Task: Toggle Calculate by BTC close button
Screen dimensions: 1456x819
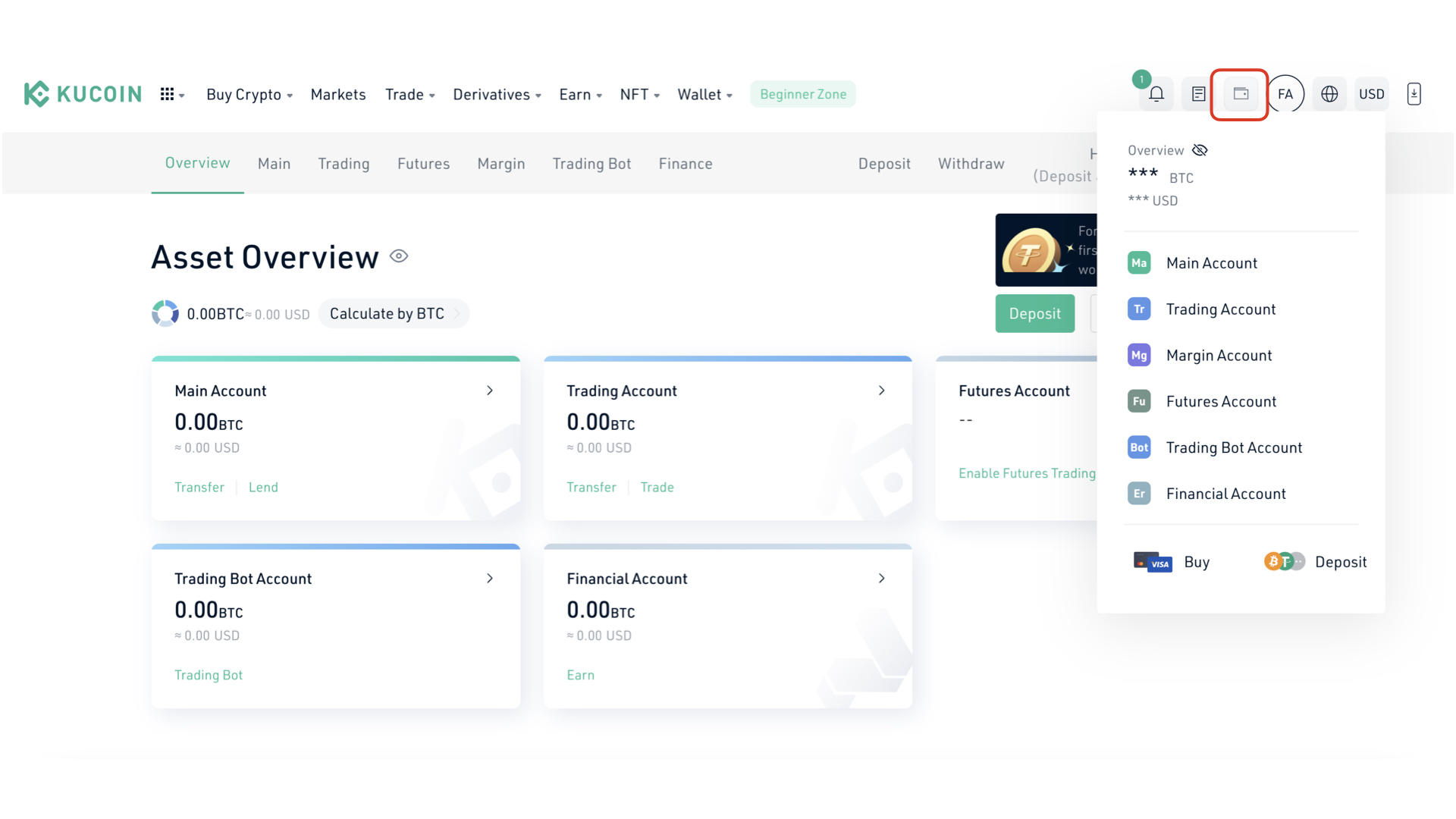Action: click(x=456, y=313)
